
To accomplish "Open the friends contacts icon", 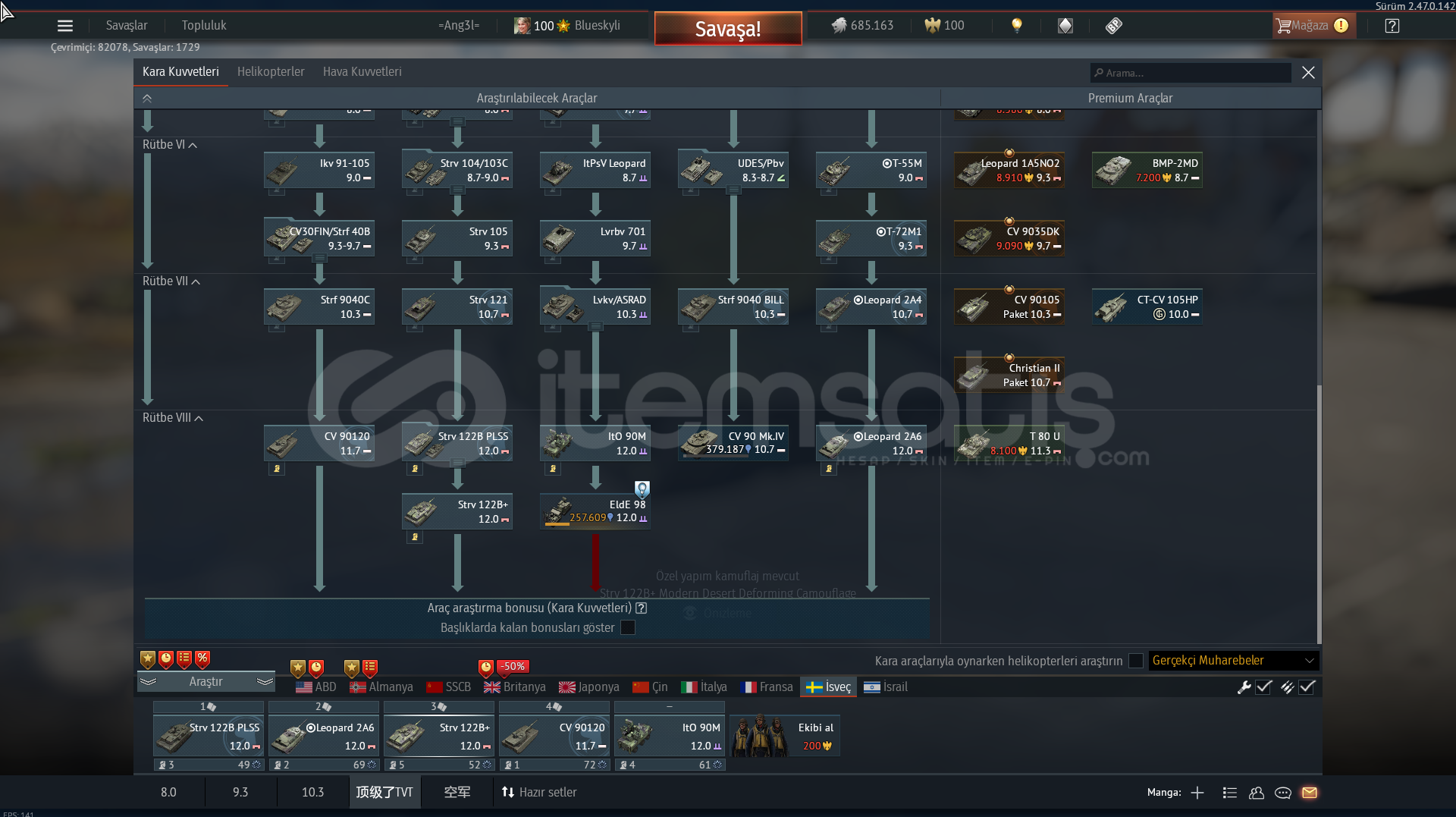I will pos(1257,793).
